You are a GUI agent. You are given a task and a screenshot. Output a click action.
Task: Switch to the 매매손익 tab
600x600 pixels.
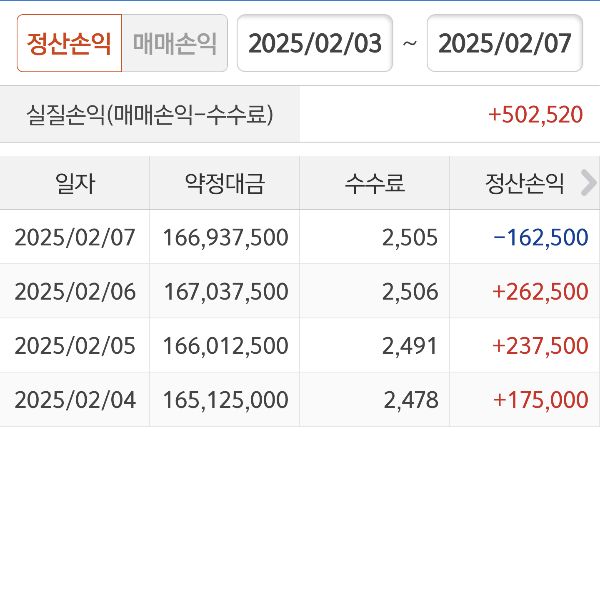(174, 44)
